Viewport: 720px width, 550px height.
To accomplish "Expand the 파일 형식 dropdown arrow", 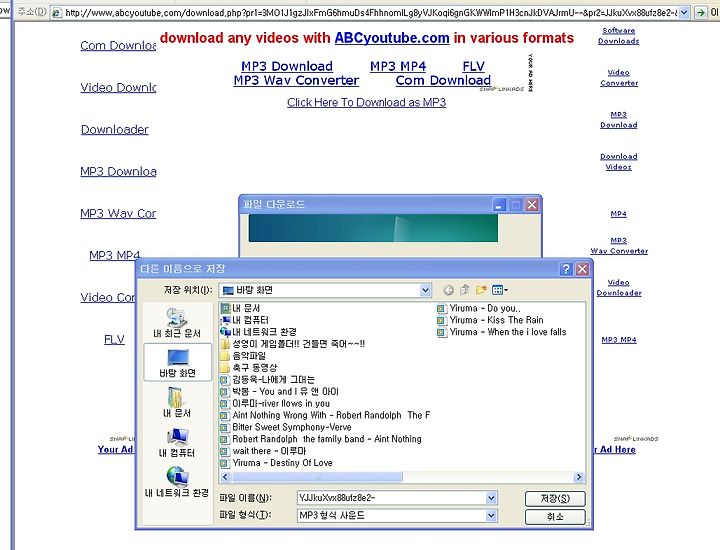I will (491, 516).
